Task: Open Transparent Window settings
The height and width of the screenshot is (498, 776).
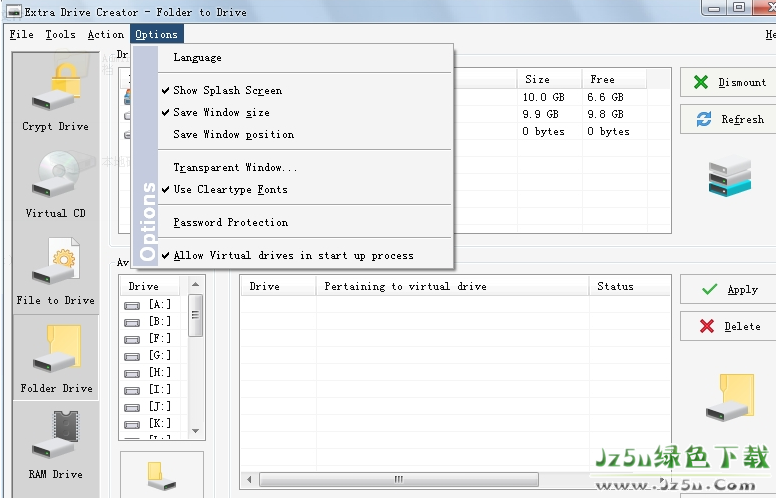Action: point(305,168)
